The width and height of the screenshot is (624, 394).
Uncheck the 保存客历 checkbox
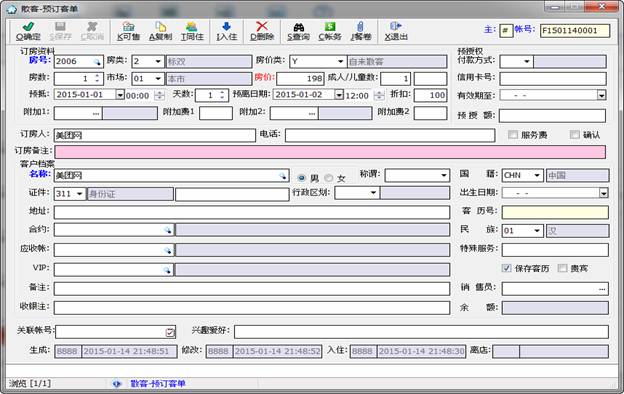click(506, 268)
